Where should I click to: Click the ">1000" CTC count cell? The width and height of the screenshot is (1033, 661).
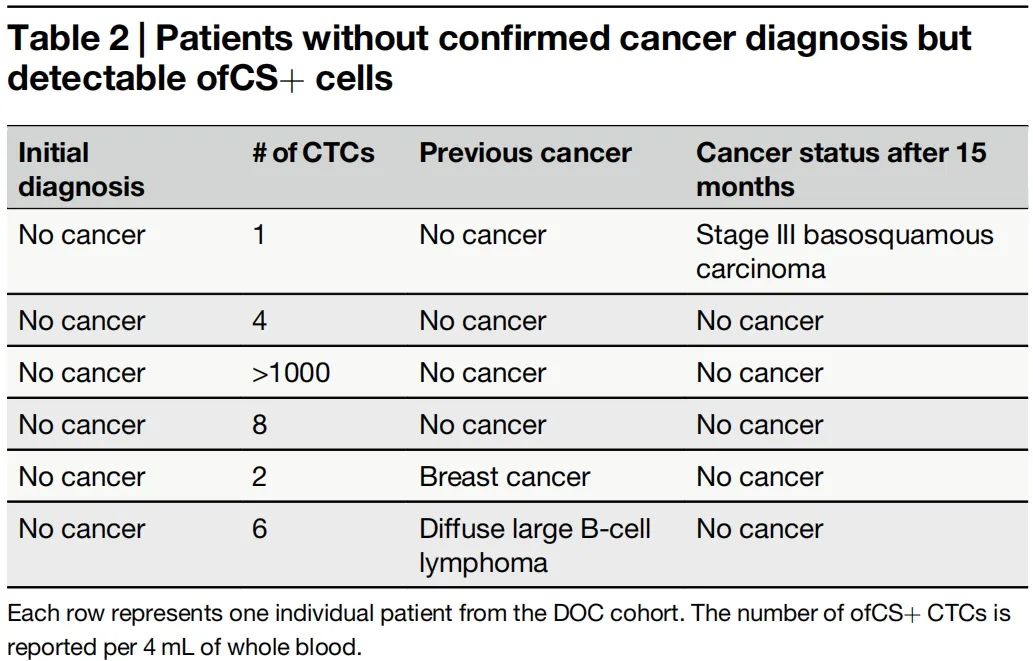[x=291, y=373]
